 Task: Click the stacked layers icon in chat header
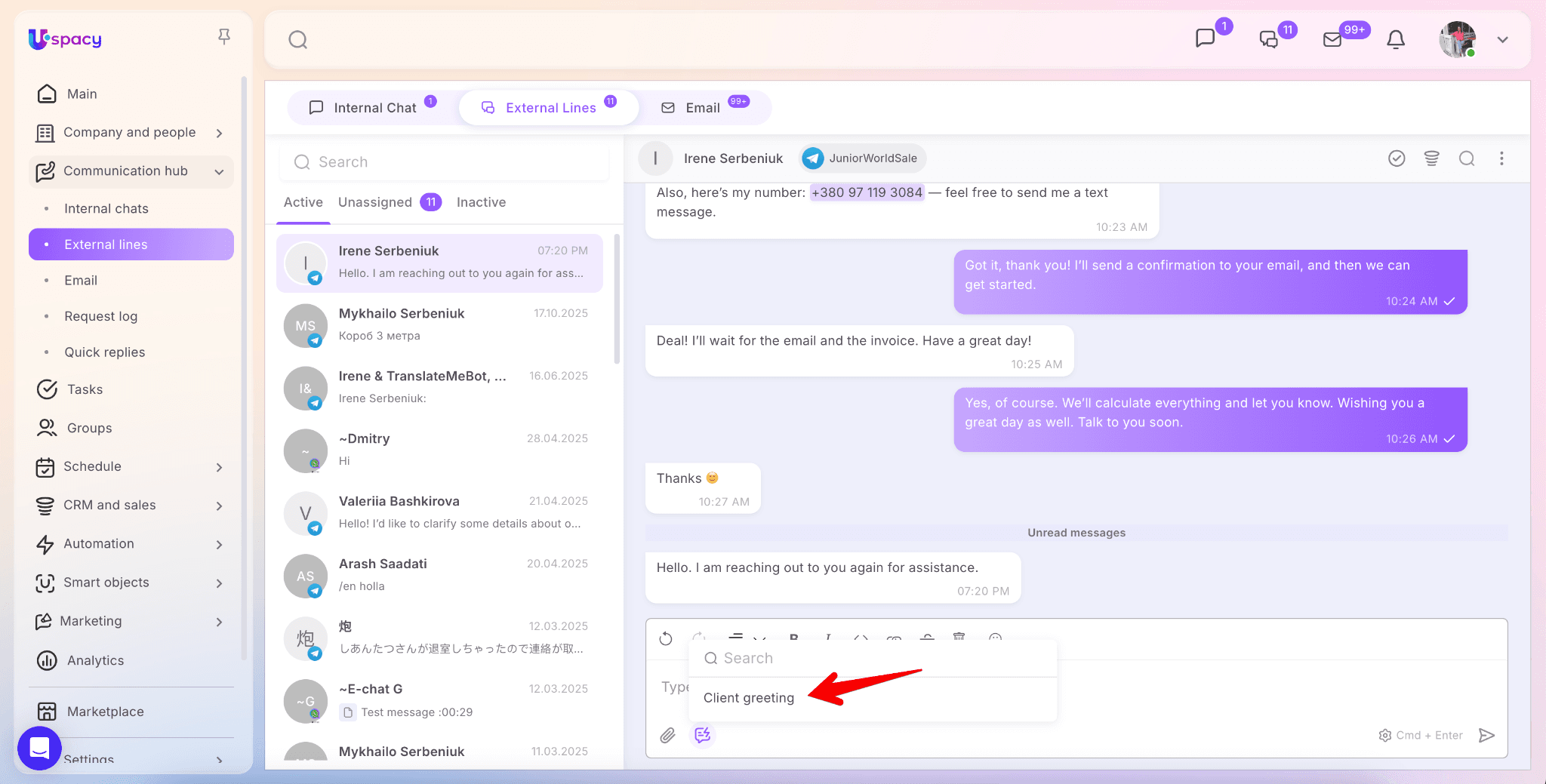click(1431, 158)
